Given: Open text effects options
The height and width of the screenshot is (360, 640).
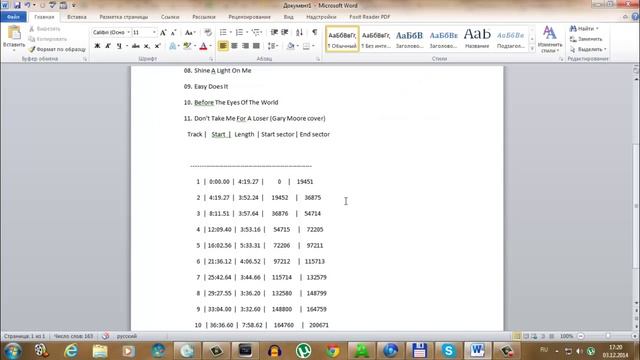Looking at the screenshot, I should pos(173,46).
